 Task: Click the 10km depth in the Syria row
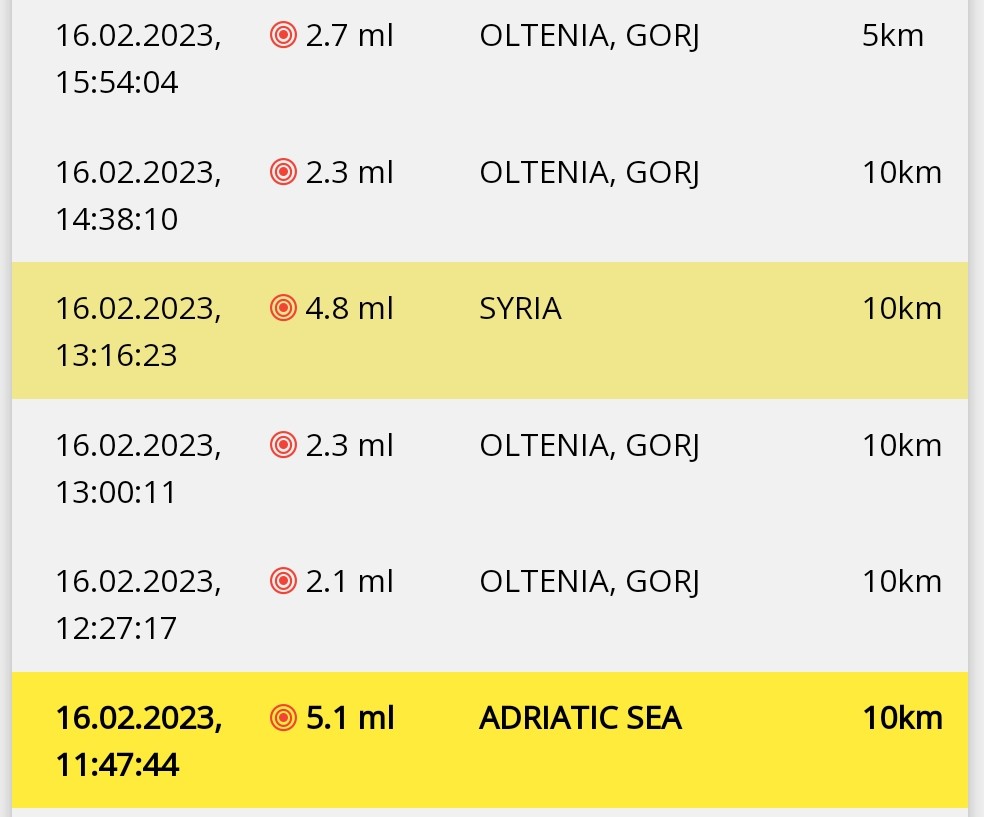902,309
